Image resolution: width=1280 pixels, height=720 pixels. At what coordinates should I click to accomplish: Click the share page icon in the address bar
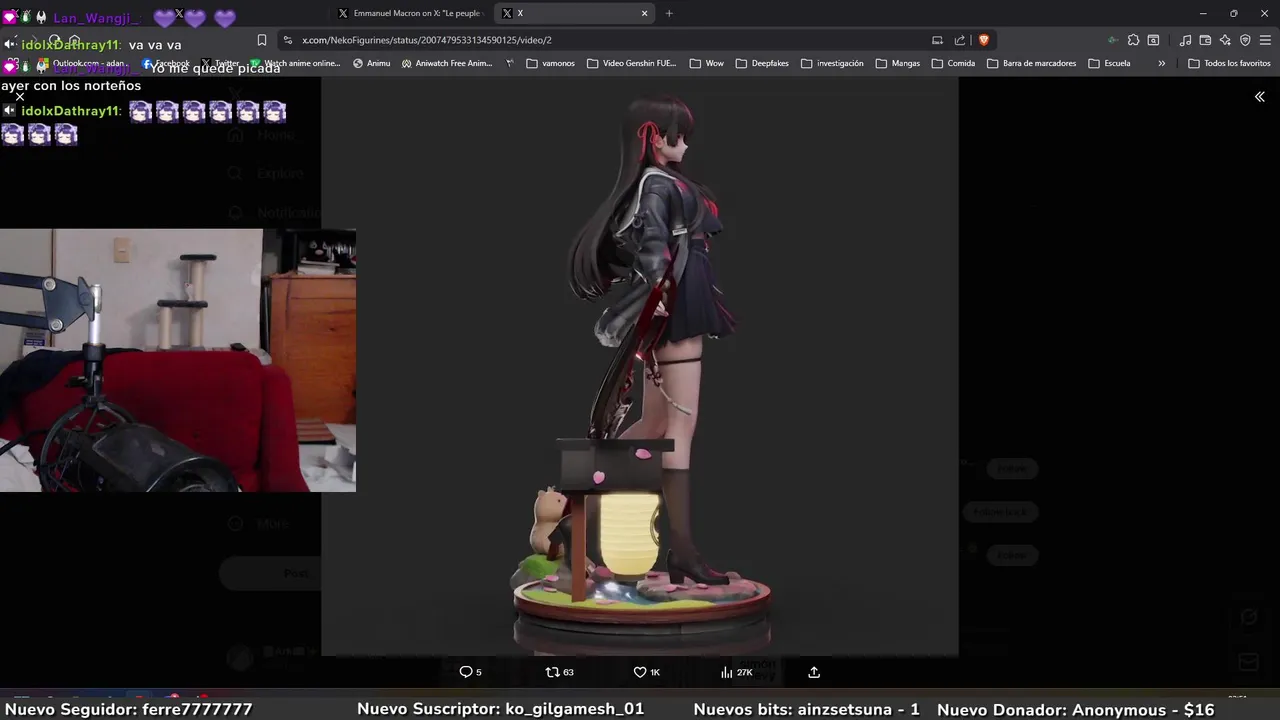click(x=960, y=40)
